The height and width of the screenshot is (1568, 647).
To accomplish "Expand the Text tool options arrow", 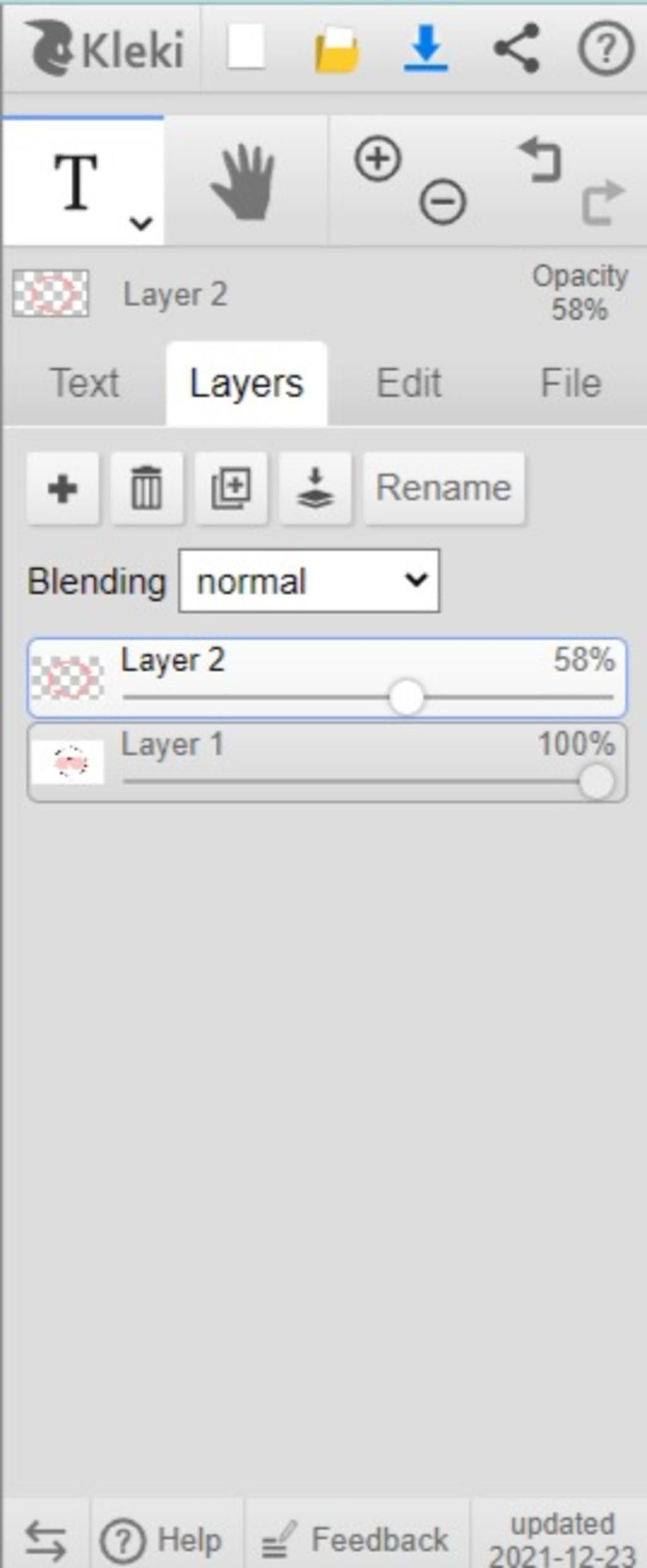I will pos(140,223).
